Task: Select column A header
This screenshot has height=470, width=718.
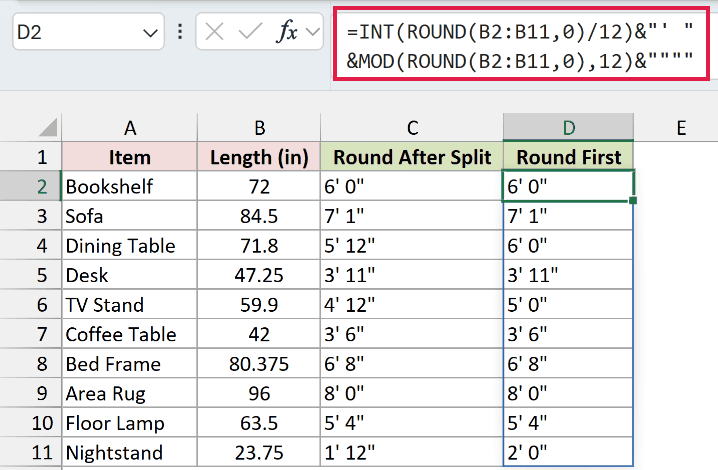Action: (x=130, y=127)
